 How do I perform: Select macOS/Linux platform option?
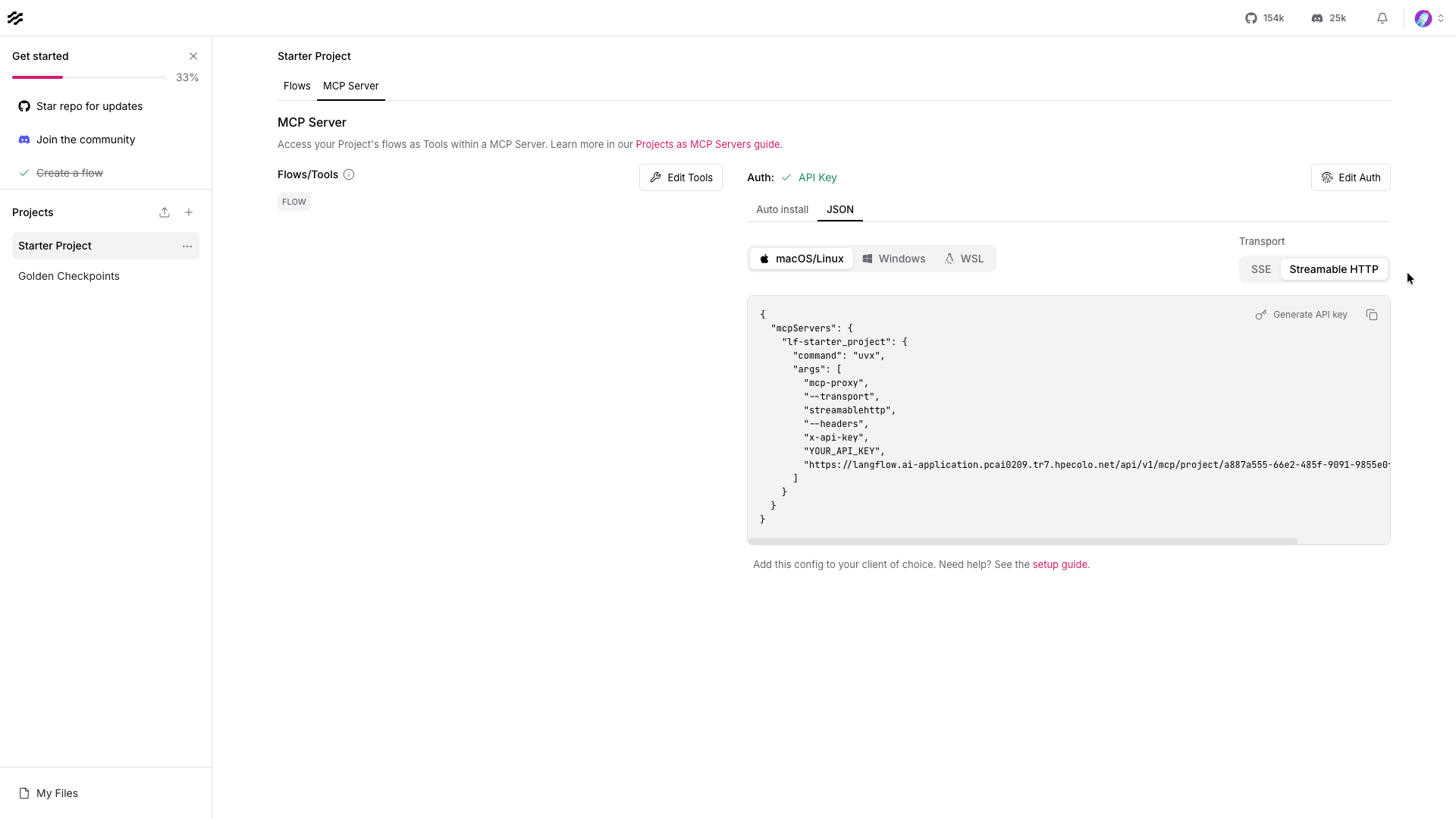pyautogui.click(x=802, y=259)
